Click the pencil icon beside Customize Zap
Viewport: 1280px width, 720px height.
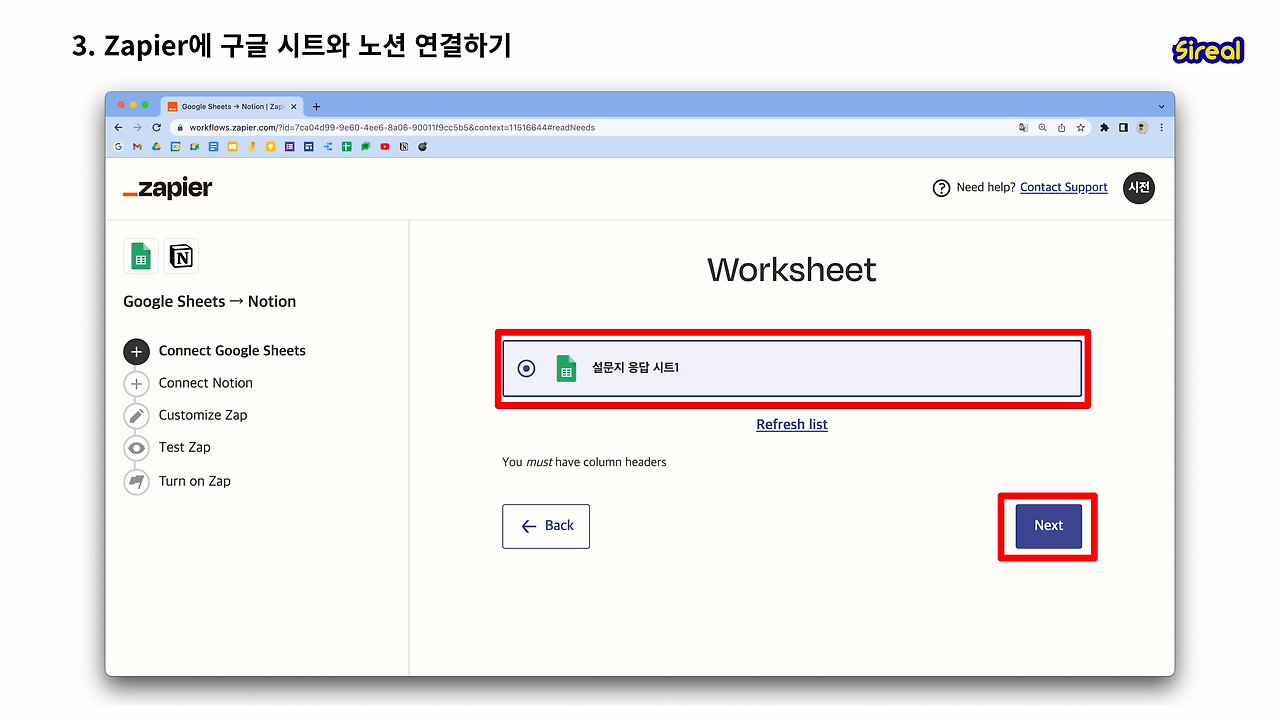136,415
